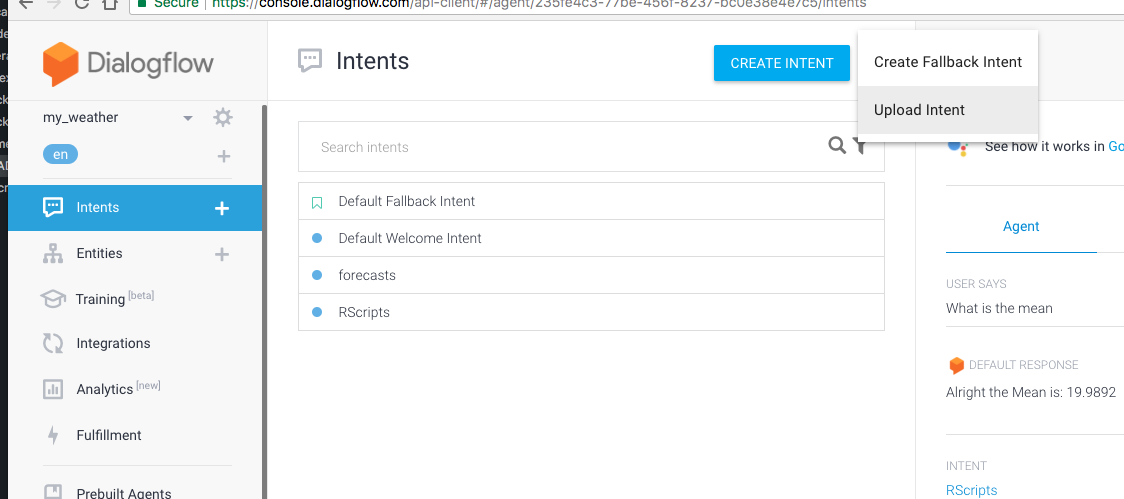Viewport: 1124px width, 499px height.
Task: Click 'Alright the Mean is: 19.9892' response
Action: tap(1032, 392)
